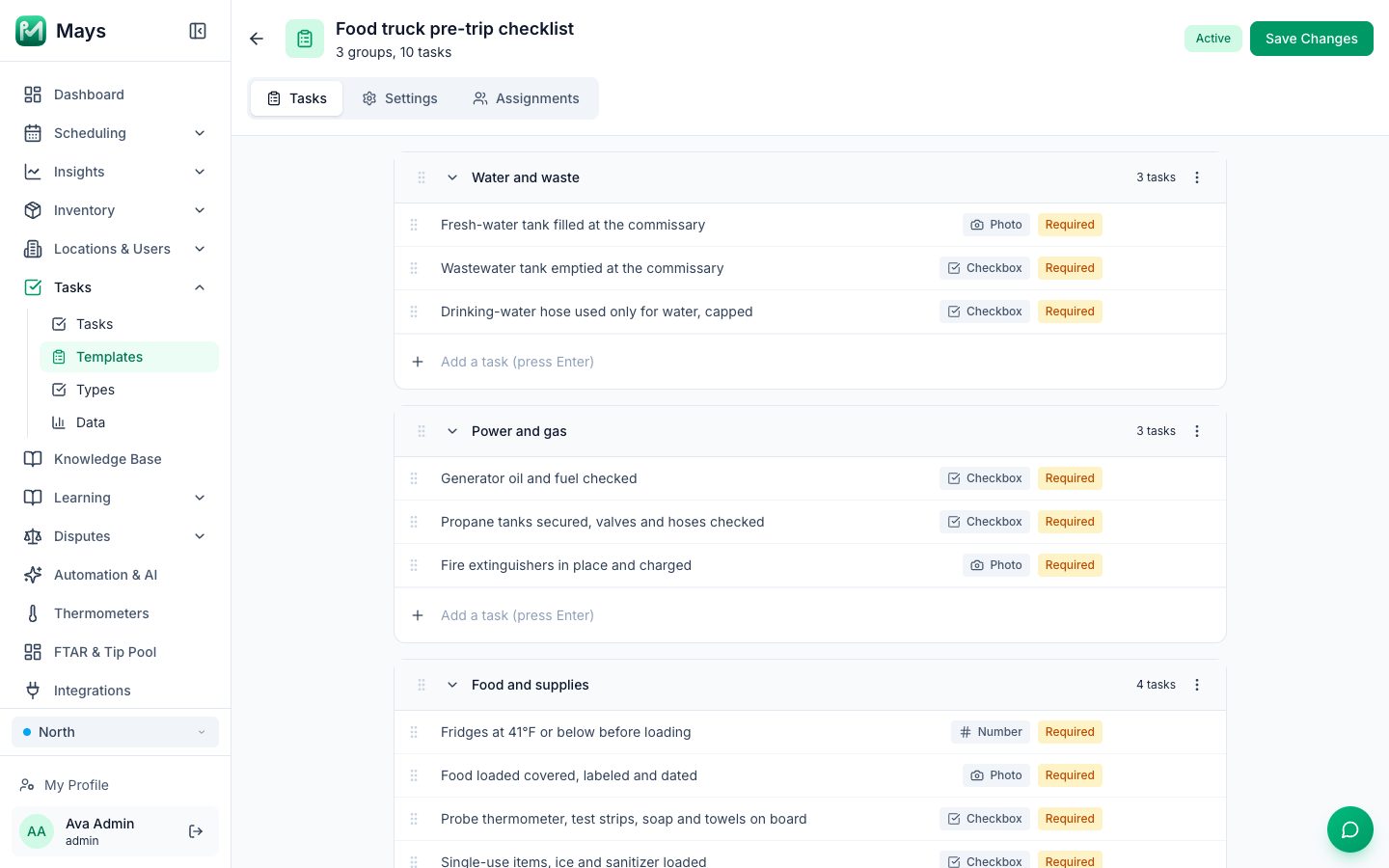
Task: Go back using the left arrow
Action: click(257, 39)
